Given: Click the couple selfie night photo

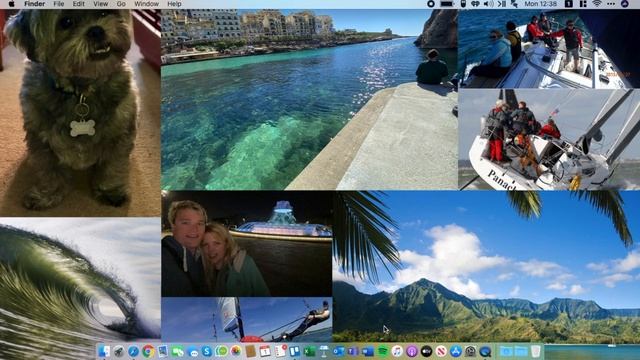Looking at the screenshot, I should [247, 244].
